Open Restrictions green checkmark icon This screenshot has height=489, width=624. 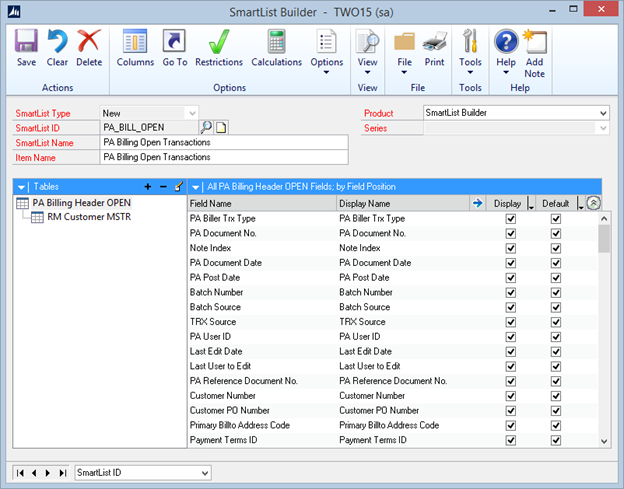[219, 41]
